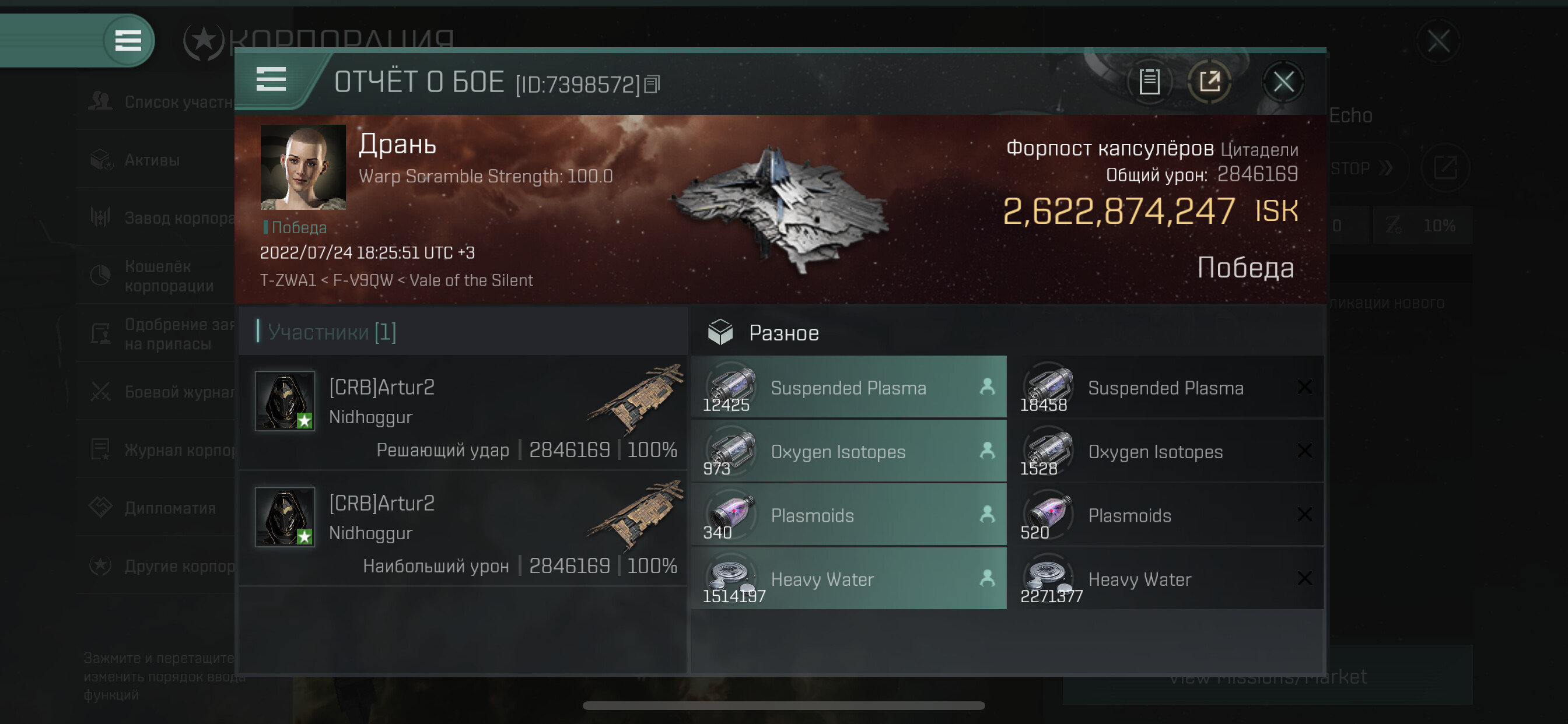Select dropped Suspended Plasma 12425 item
This screenshot has width=1568, height=724.
(849, 387)
